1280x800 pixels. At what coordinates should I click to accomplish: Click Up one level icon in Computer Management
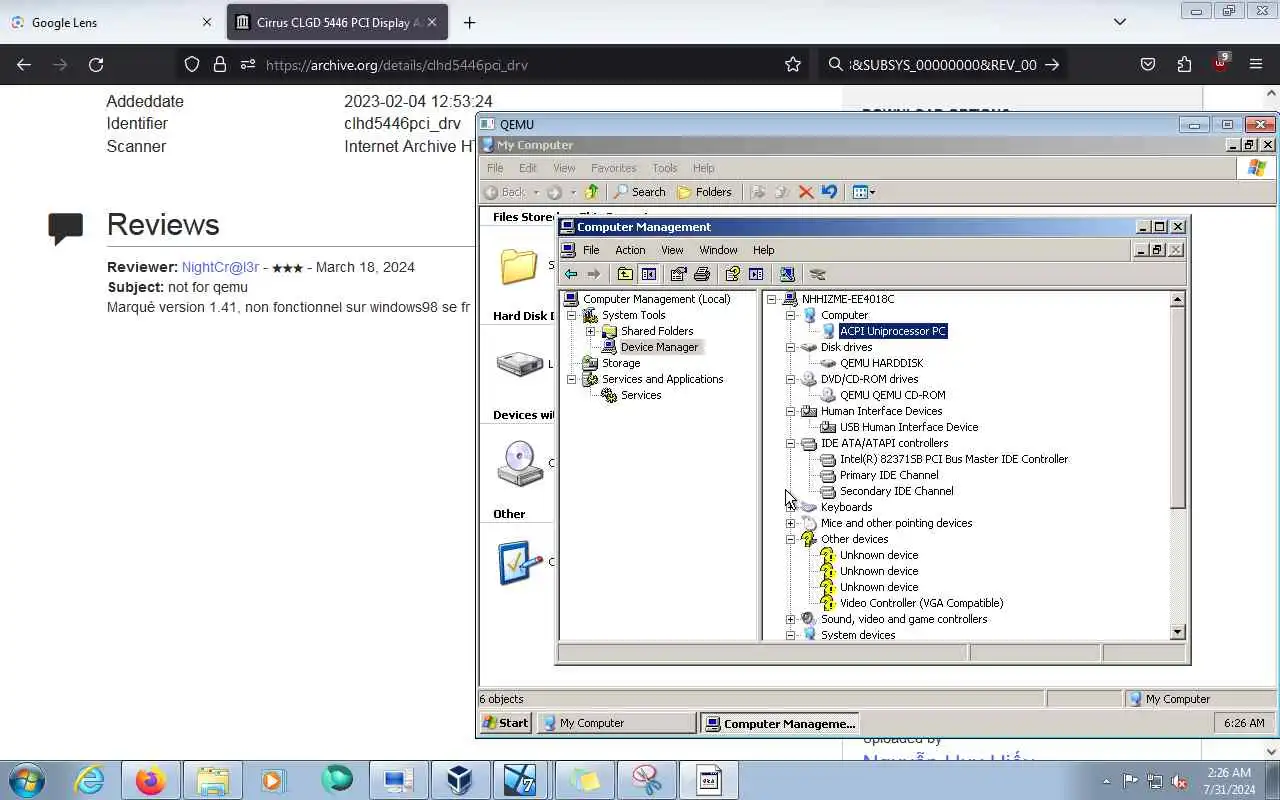625,274
